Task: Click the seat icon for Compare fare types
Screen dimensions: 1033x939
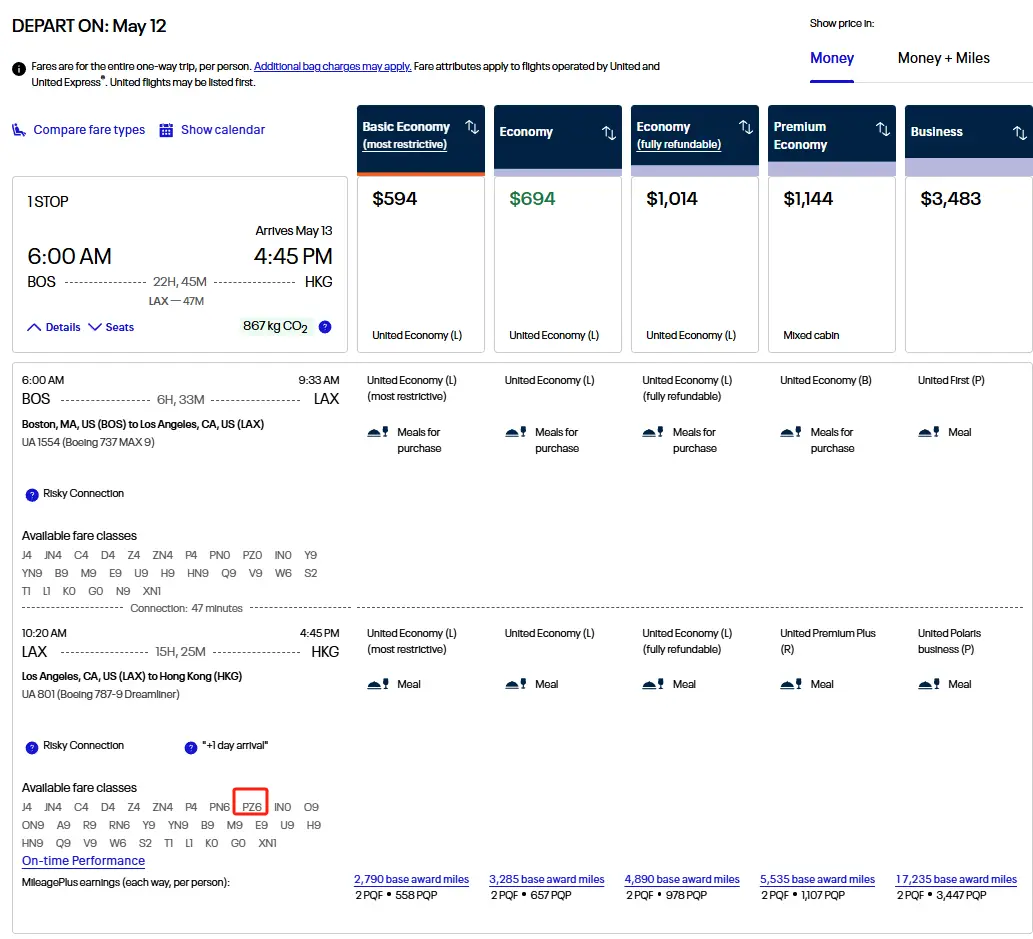Action: [x=19, y=130]
